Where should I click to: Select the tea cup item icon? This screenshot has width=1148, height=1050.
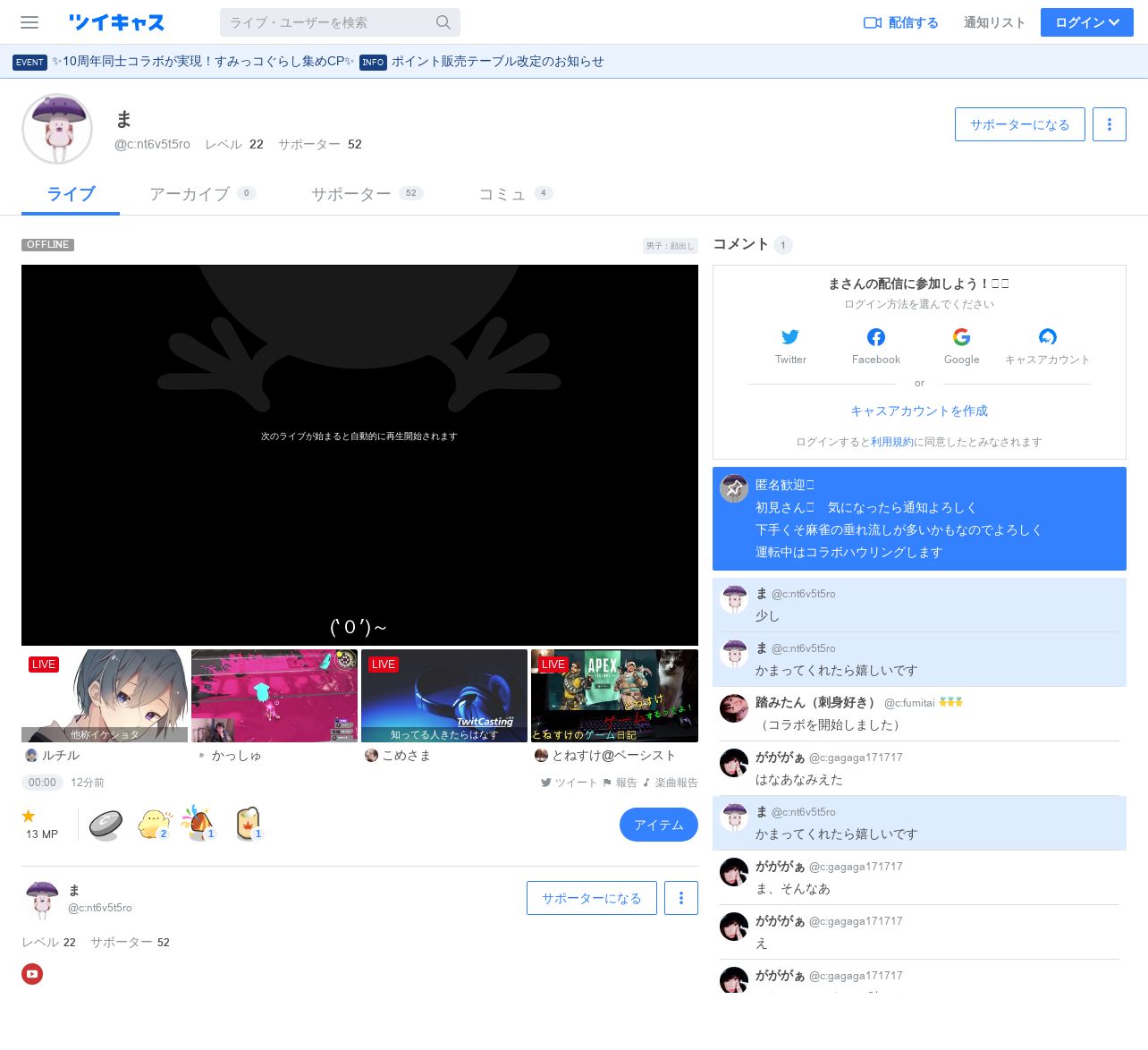248,824
